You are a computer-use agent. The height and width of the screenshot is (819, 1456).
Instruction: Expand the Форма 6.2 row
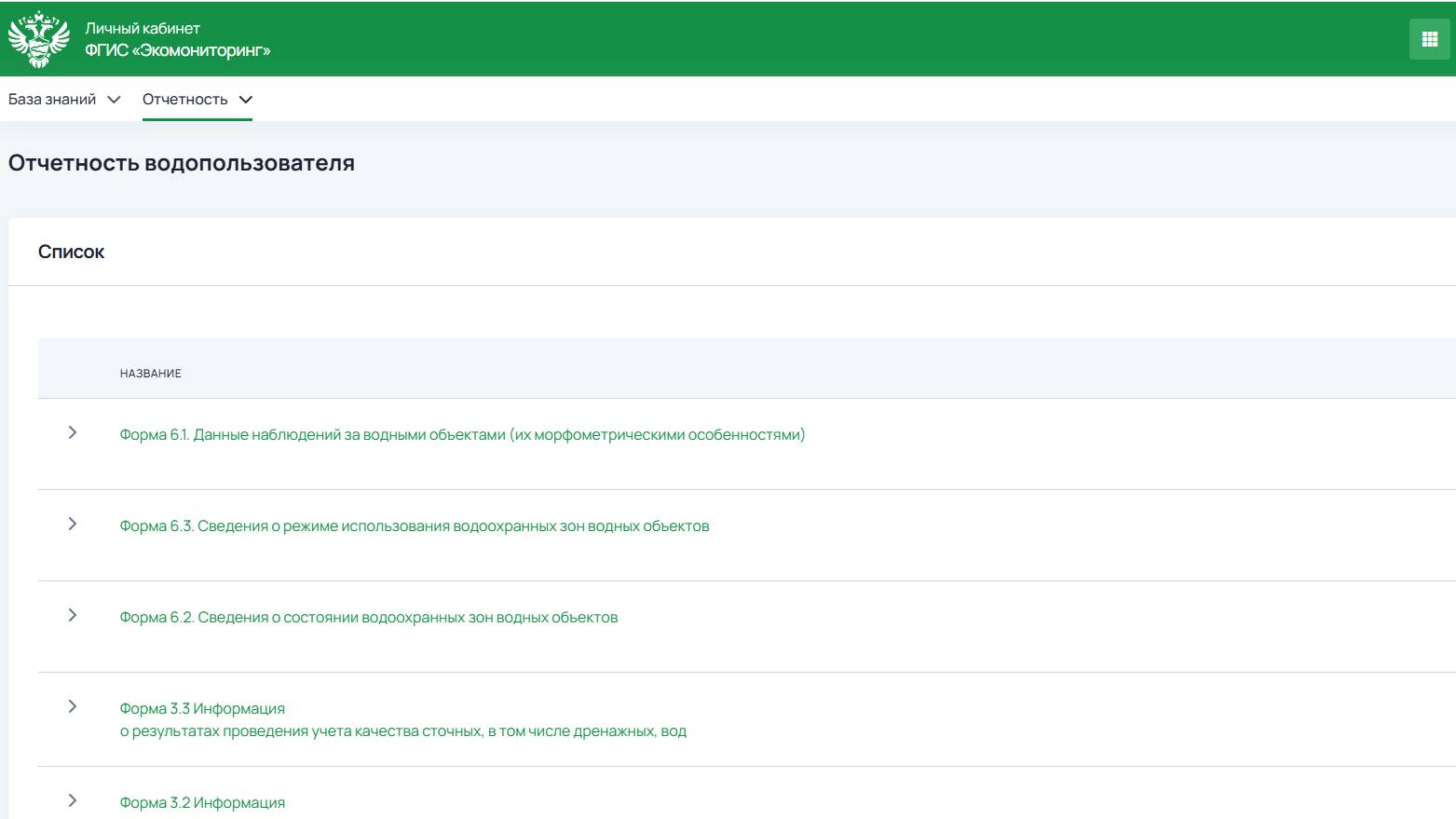(x=73, y=615)
